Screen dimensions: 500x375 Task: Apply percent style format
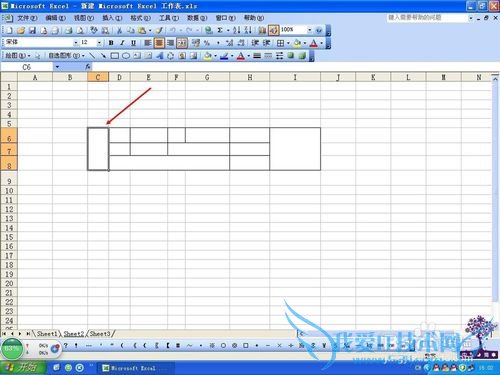(x=207, y=43)
